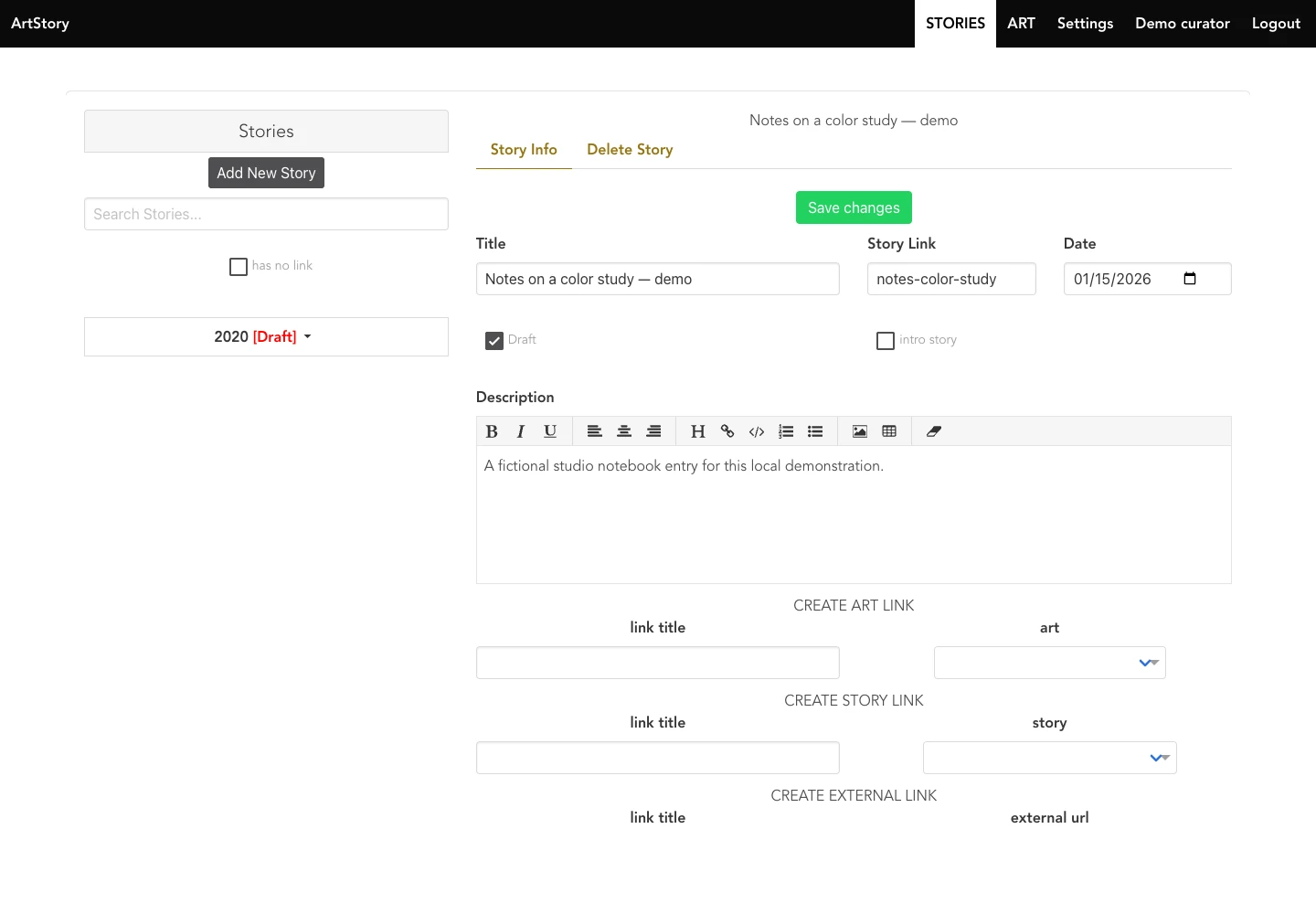Apply bold formatting in description toolbar
This screenshot has width=1316, height=914.
pos(492,431)
